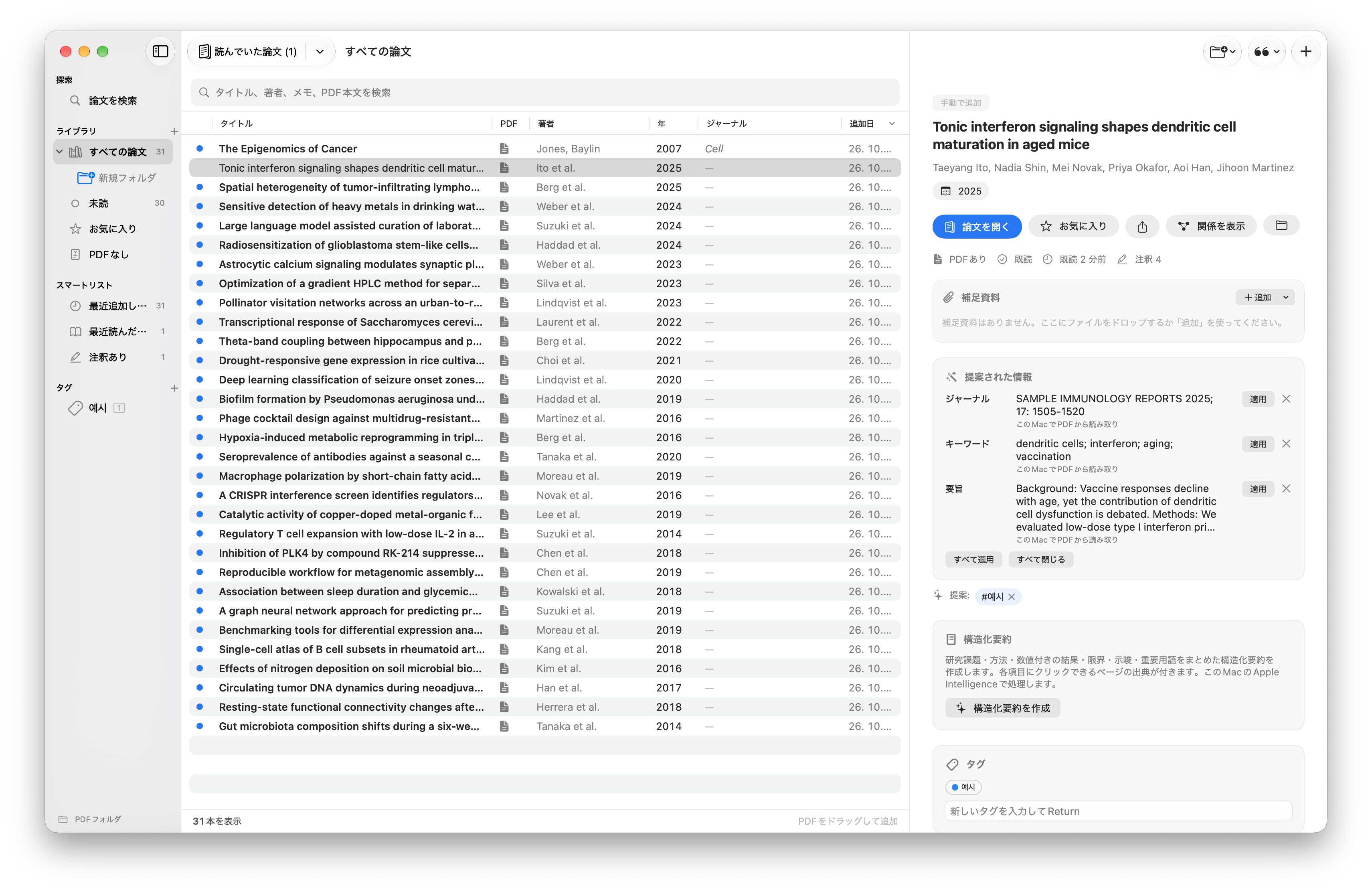The height and width of the screenshot is (892, 1372).
Task: Toggle the sidebar visibility icon
Action: [160, 51]
